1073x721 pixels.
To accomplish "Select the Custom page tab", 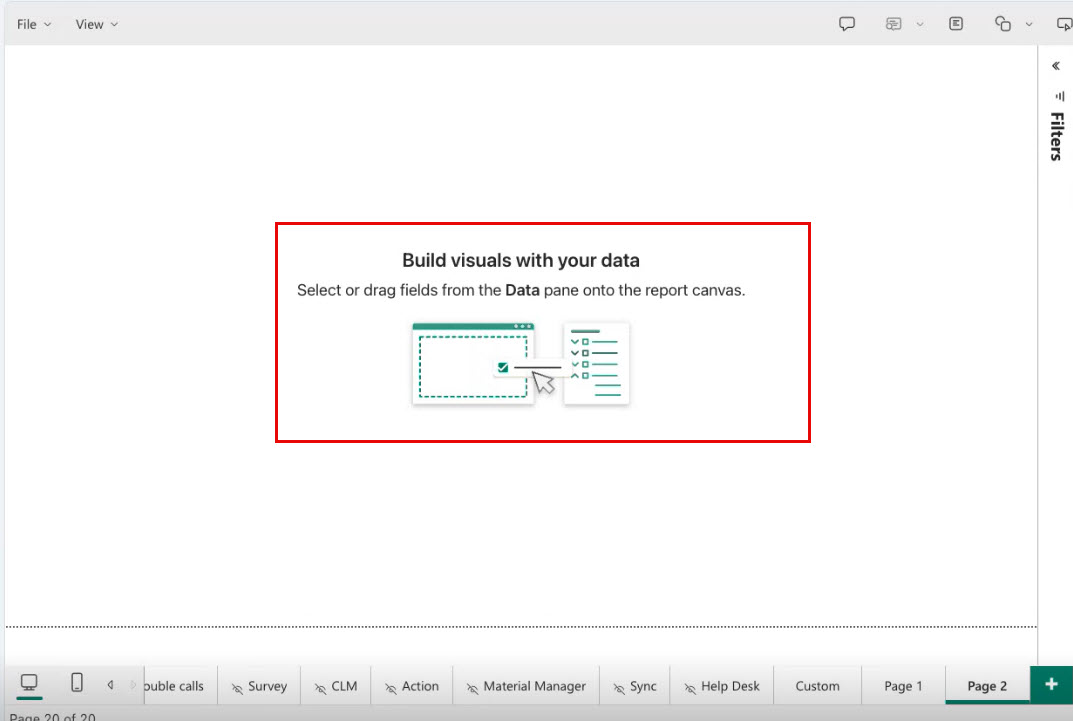I will pyautogui.click(x=817, y=686).
